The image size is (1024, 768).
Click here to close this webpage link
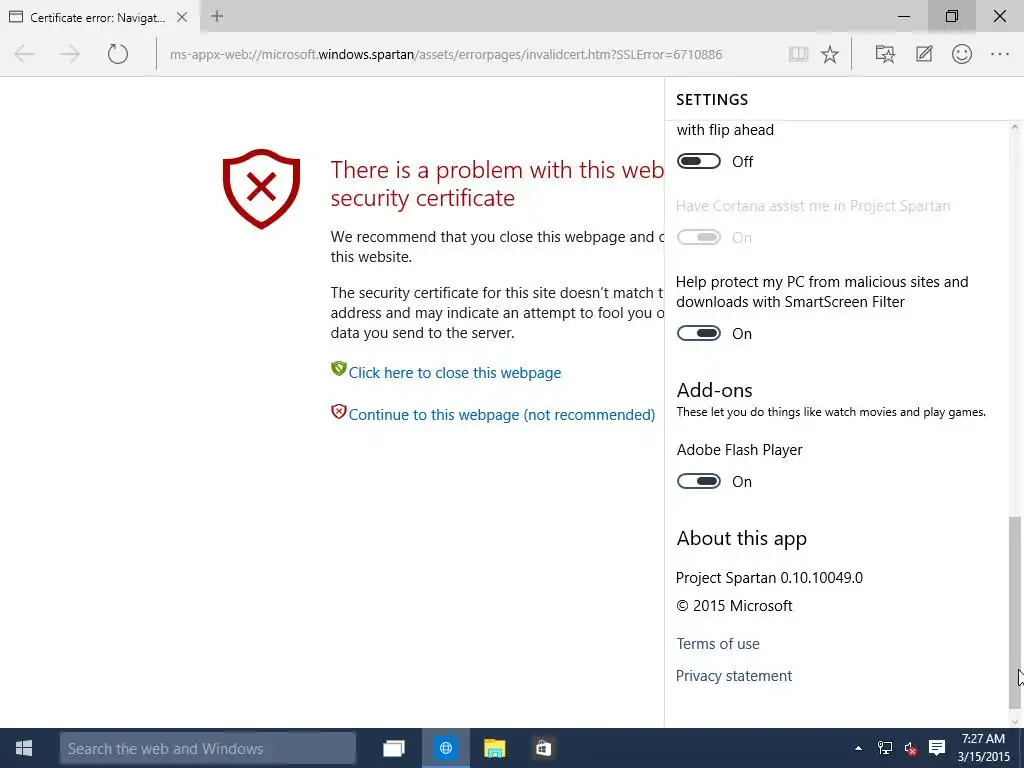(x=455, y=373)
